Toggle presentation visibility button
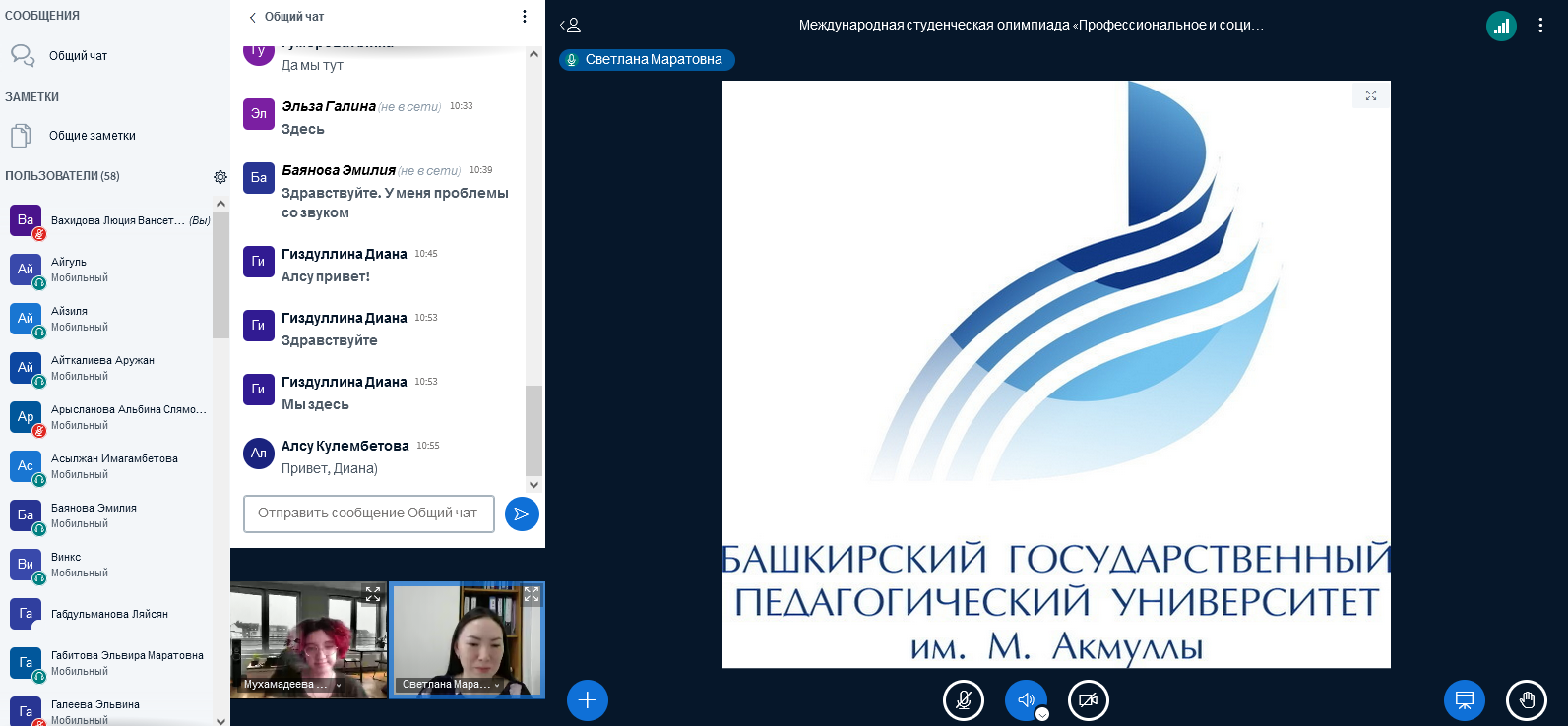Screen dimensions: 1568x726 tap(1465, 700)
